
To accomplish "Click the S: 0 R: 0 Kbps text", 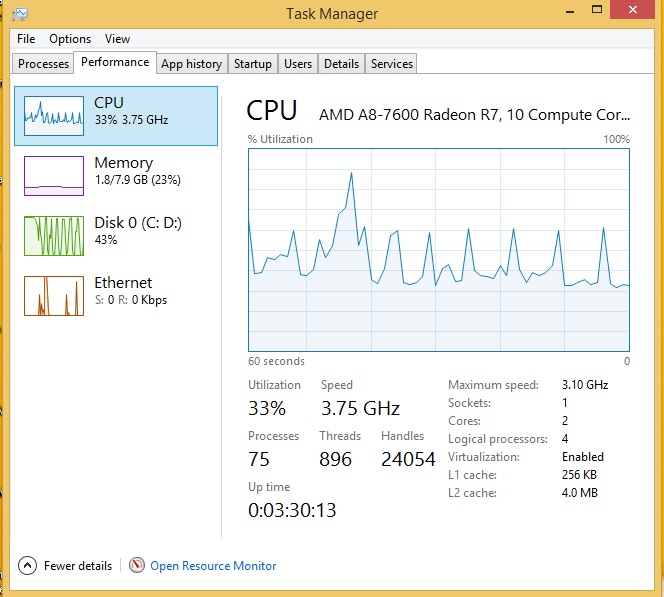I will (131, 300).
